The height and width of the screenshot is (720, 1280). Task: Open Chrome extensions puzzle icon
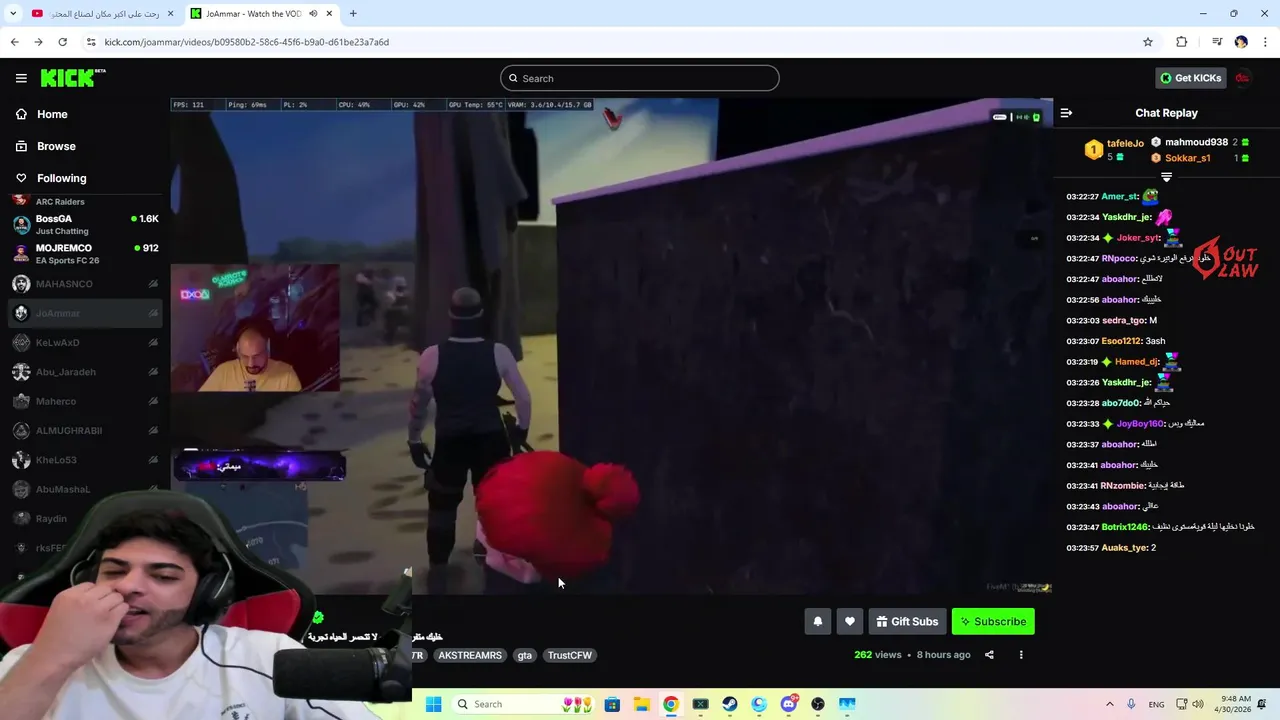[1181, 42]
